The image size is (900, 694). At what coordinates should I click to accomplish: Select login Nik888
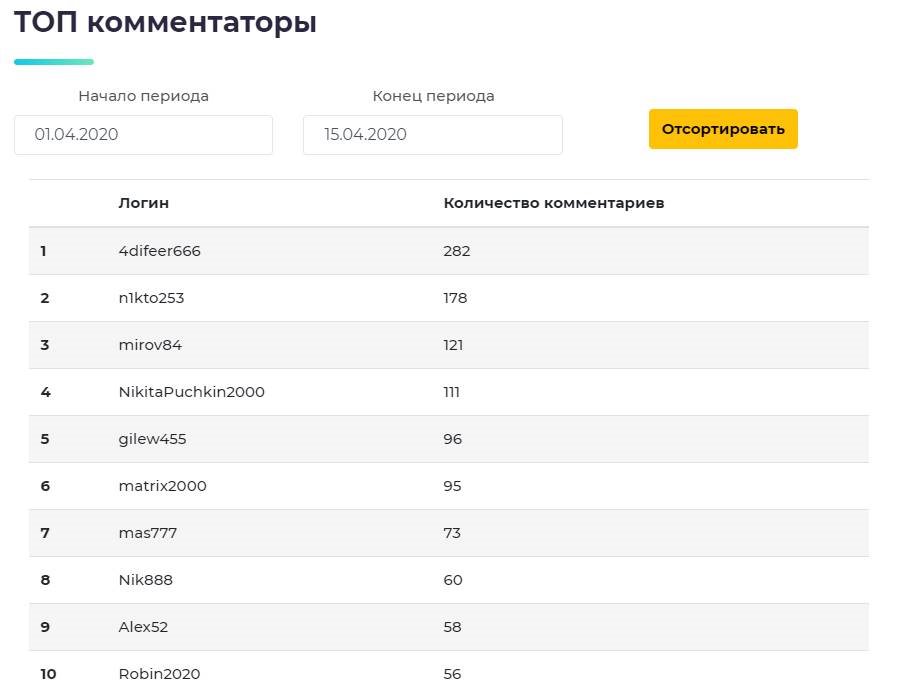click(x=146, y=580)
